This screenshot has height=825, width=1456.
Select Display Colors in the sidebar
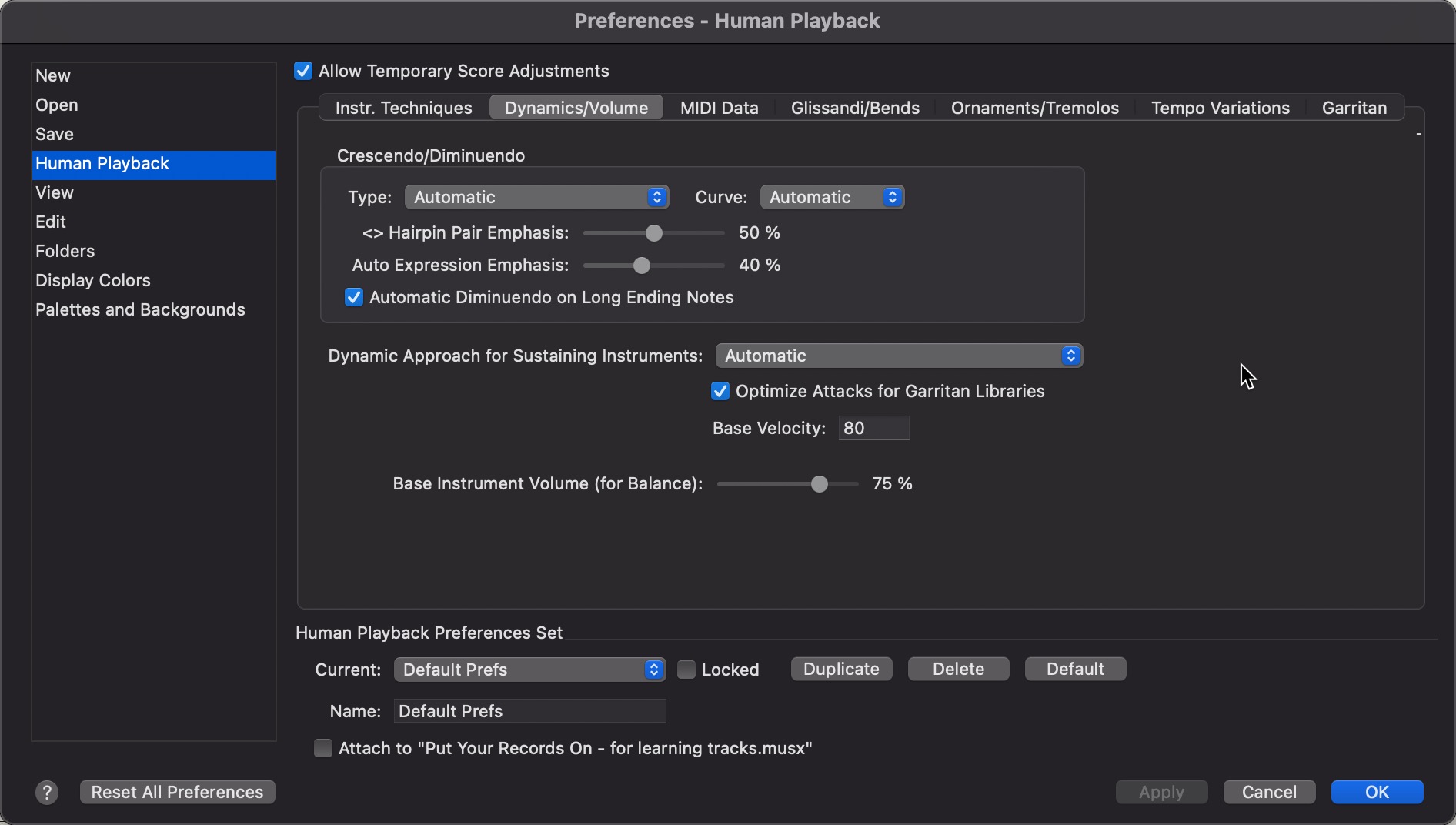coord(93,281)
